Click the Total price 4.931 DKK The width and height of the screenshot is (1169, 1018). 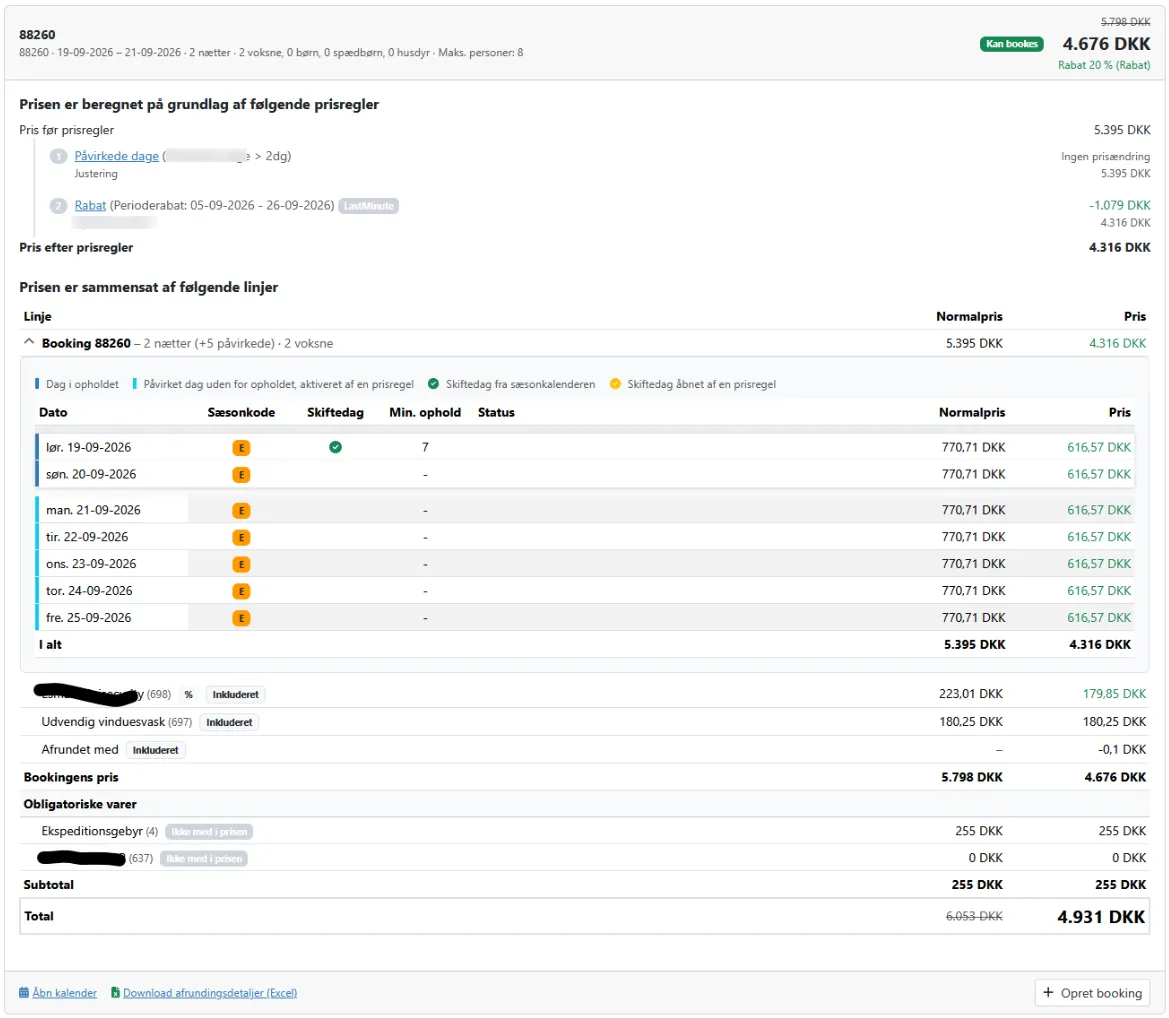tap(1100, 917)
